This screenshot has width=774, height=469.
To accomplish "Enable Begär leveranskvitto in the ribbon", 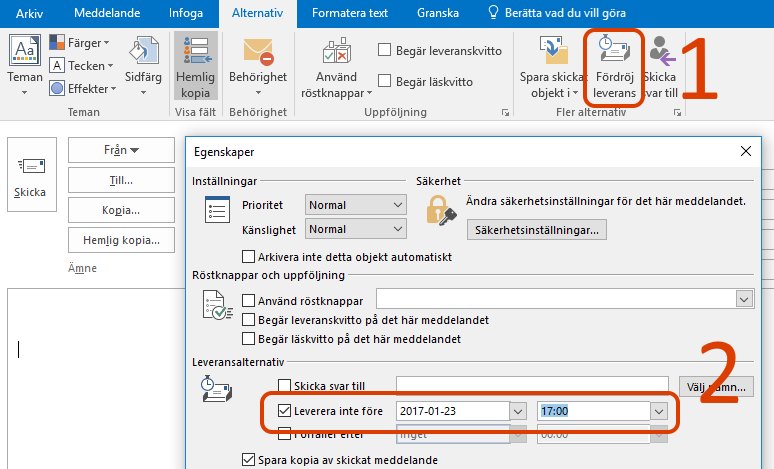I will (x=385, y=50).
